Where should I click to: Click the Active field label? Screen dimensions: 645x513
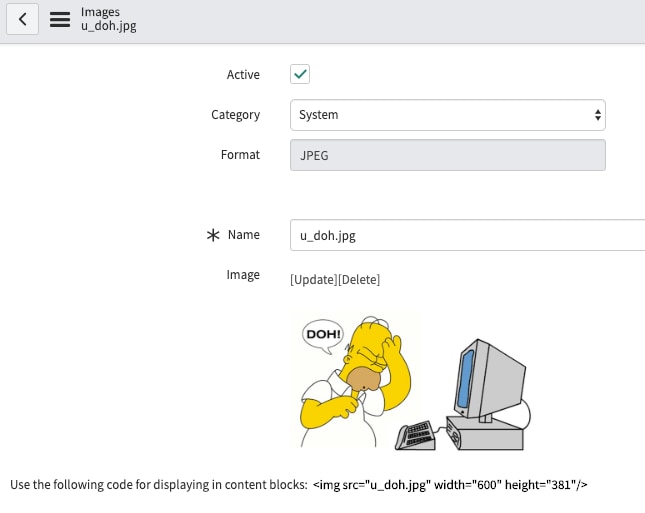pos(243,74)
